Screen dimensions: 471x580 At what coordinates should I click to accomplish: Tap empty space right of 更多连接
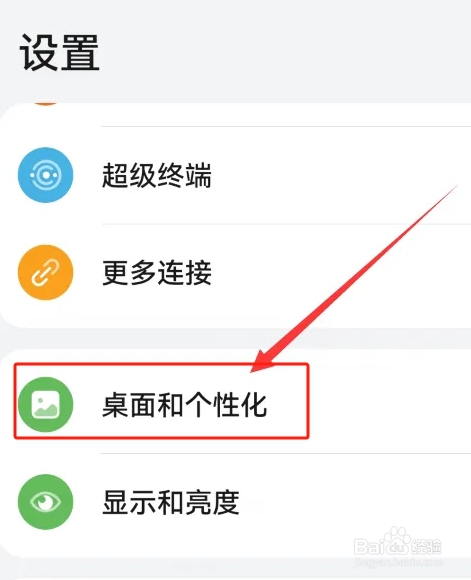pyautogui.click(x=340, y=272)
